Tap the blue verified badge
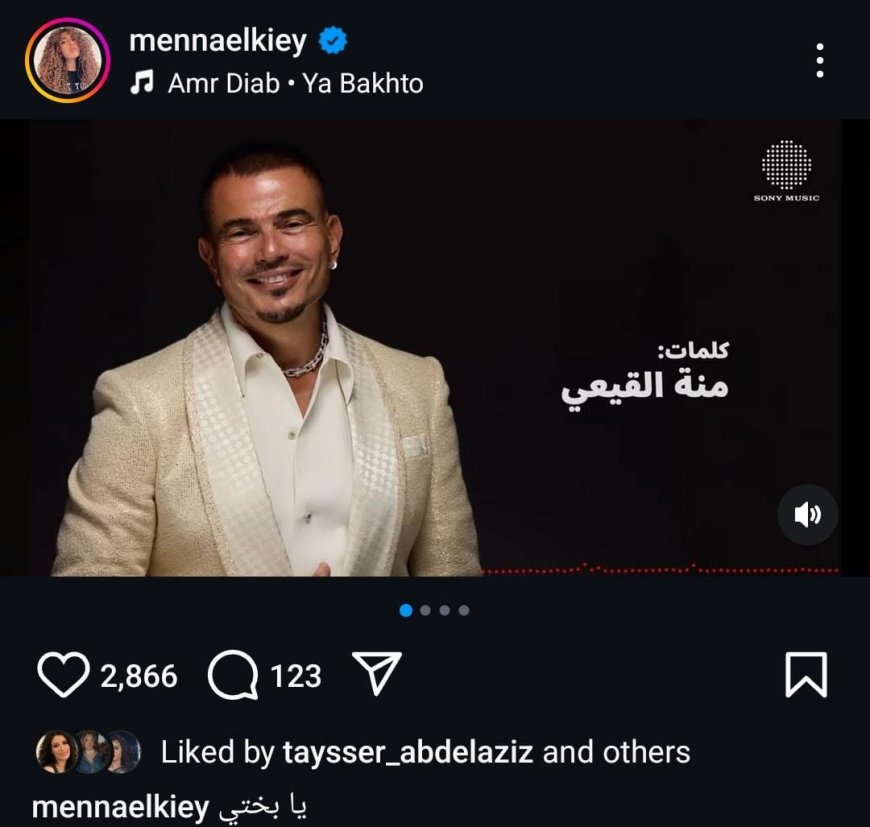This screenshot has height=827, width=870. [333, 40]
